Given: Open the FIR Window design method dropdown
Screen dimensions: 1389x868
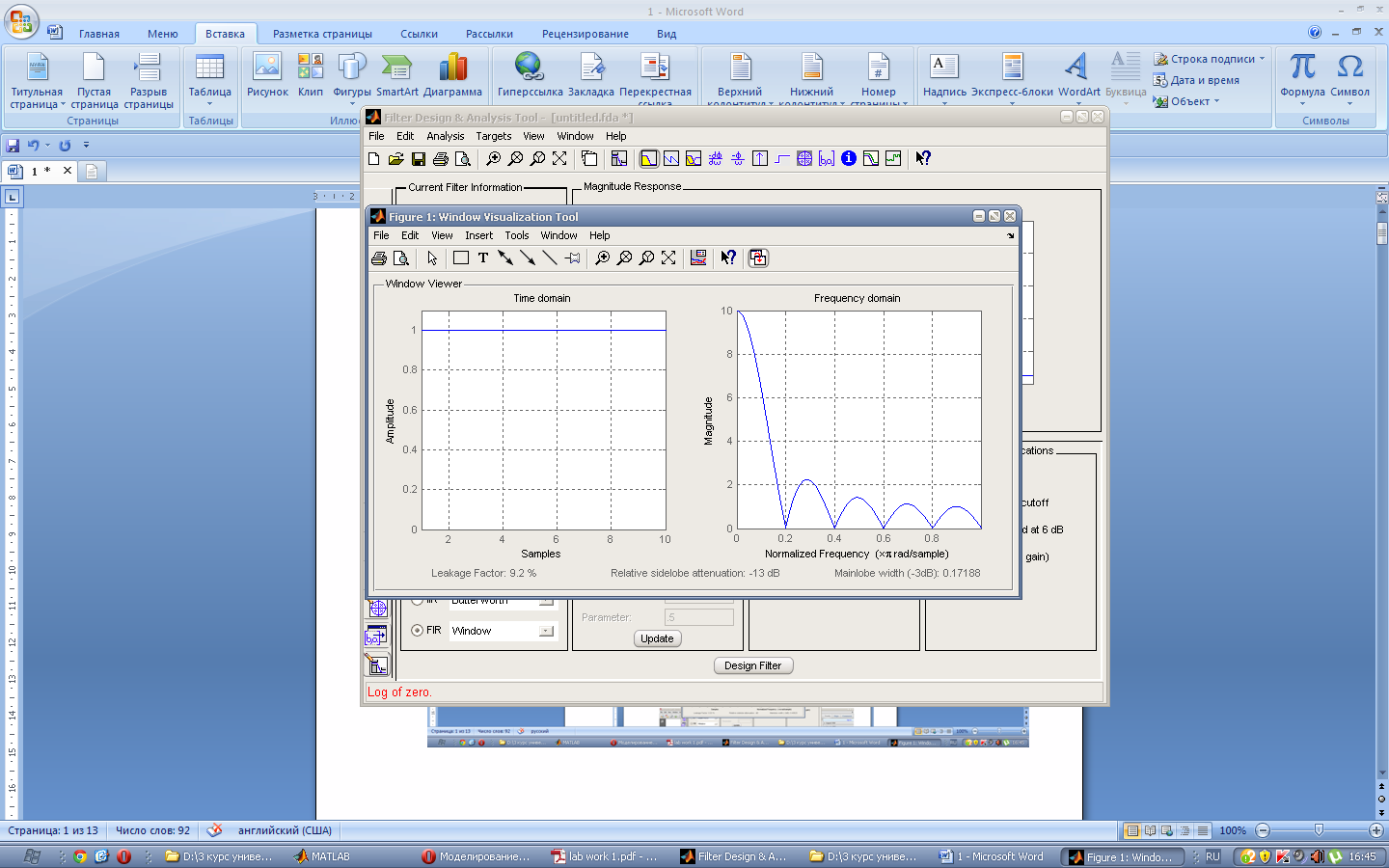Looking at the screenshot, I should click(x=546, y=631).
